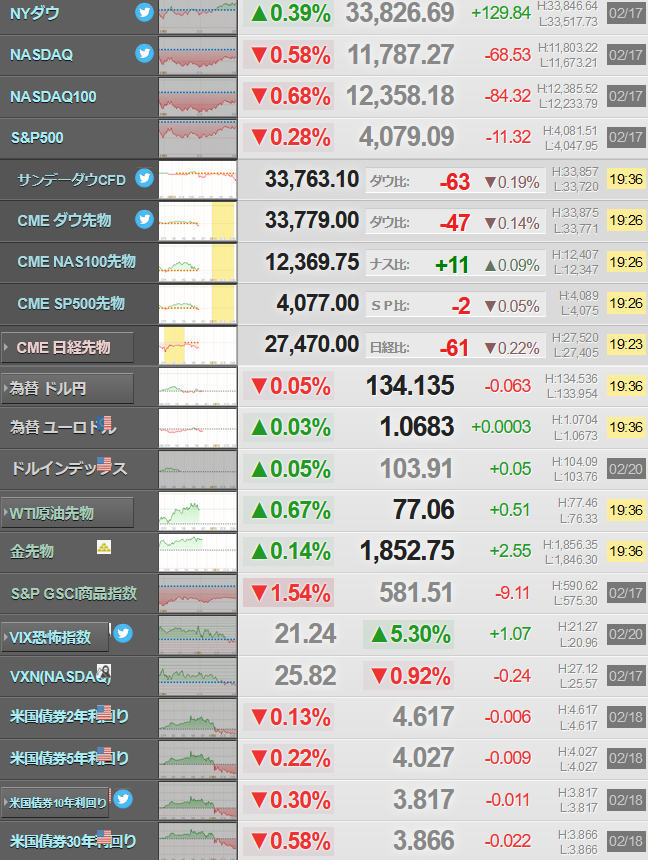Open the NASDAQ100 index link
The width and height of the screenshot is (648, 860).
53,97
